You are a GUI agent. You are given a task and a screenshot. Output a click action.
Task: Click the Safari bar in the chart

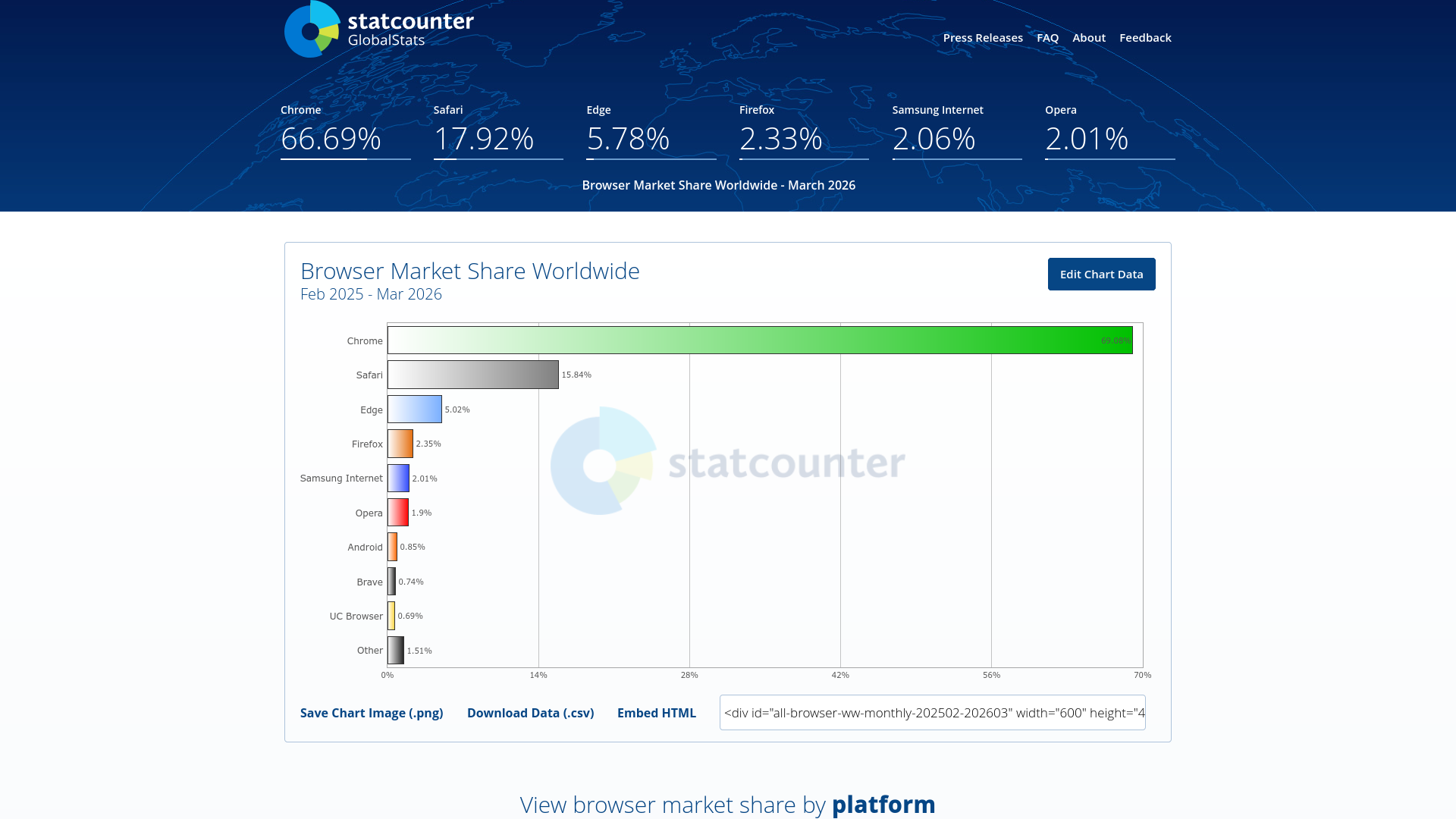coord(472,374)
